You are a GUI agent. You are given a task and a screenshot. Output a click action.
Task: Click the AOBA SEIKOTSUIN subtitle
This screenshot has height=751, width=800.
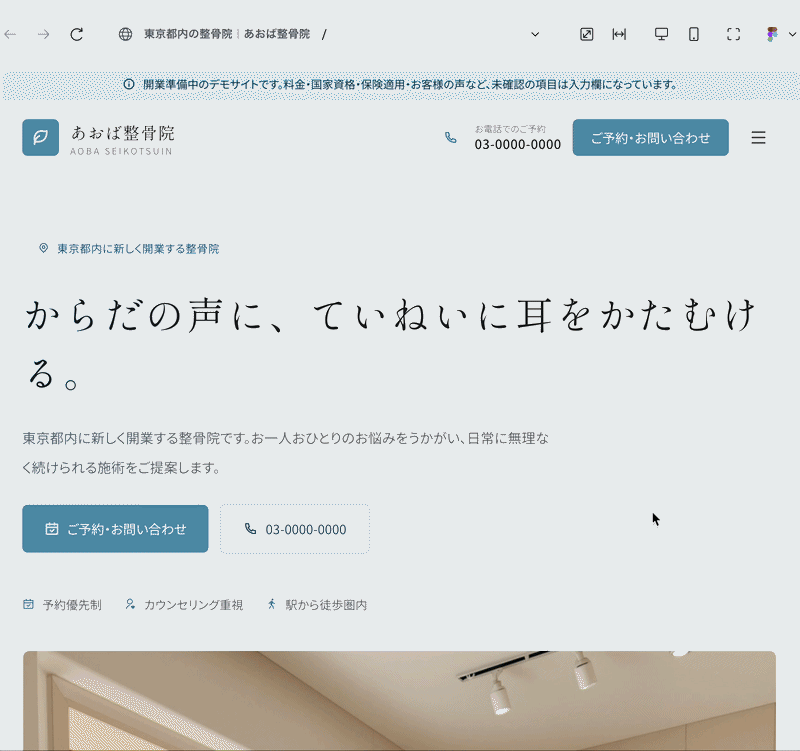pos(121,152)
